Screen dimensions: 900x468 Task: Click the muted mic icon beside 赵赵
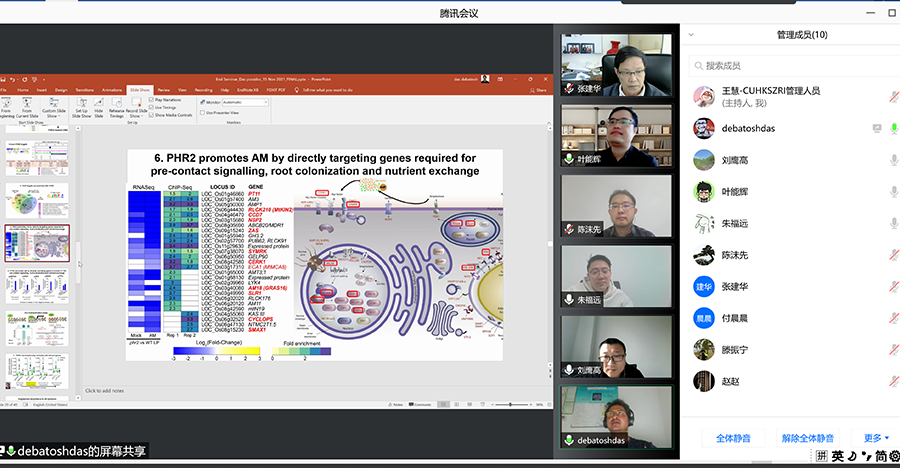(893, 381)
